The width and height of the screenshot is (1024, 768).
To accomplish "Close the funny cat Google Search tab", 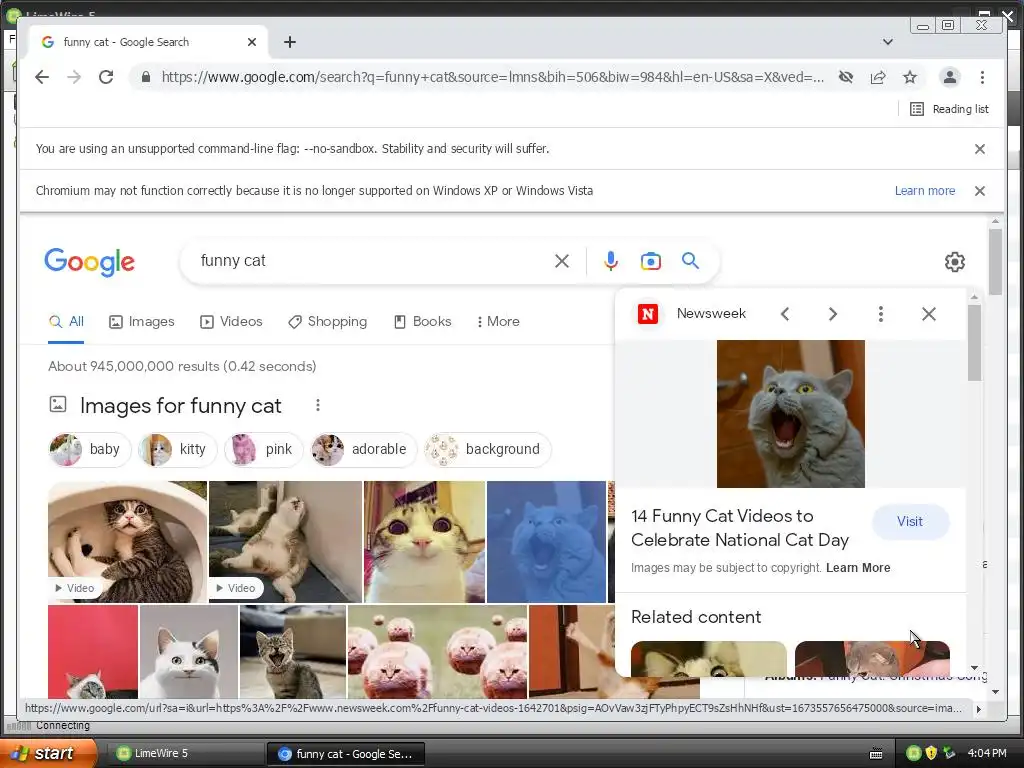I will 252,42.
